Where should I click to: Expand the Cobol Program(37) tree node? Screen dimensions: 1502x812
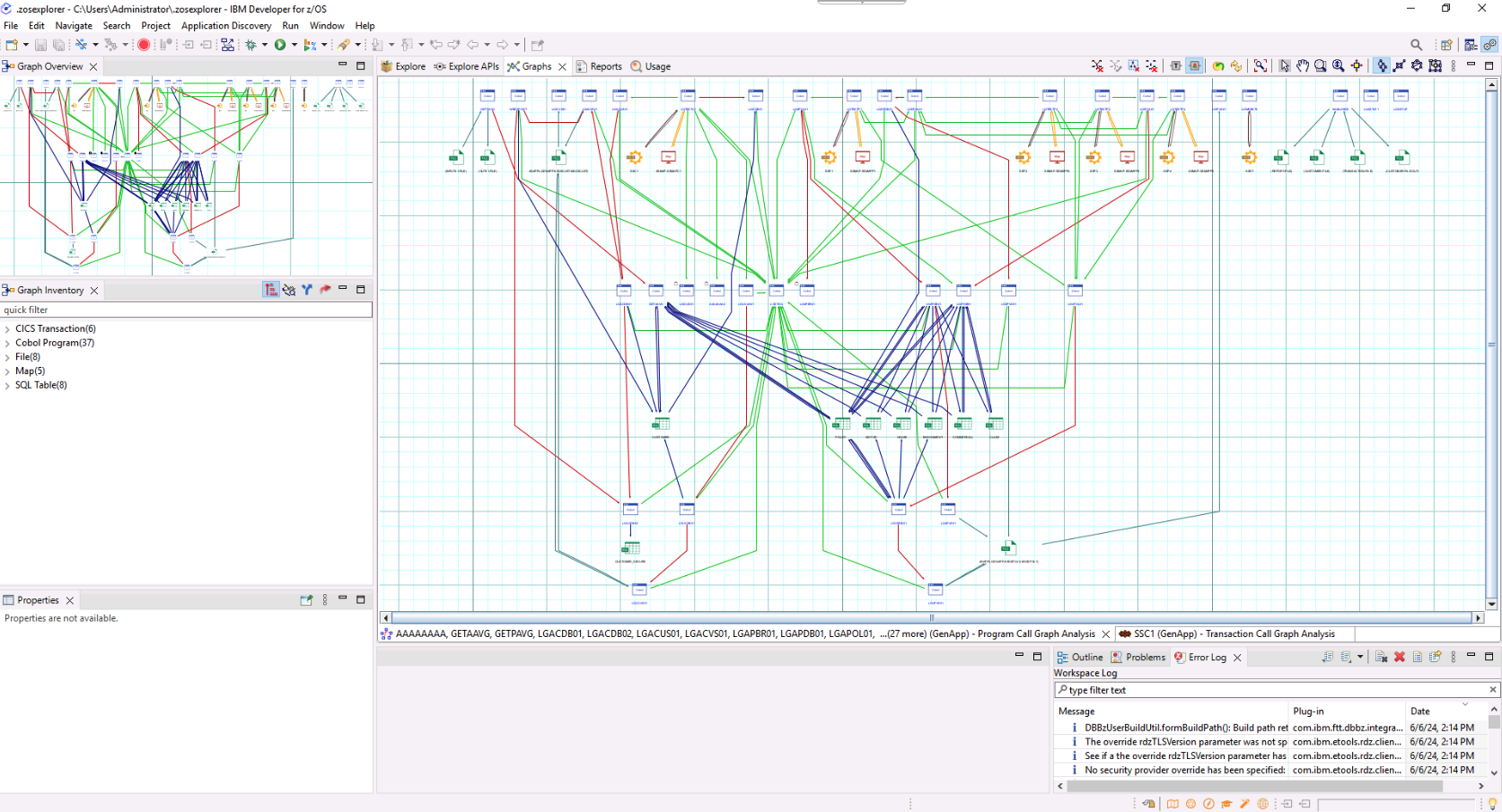(7, 343)
